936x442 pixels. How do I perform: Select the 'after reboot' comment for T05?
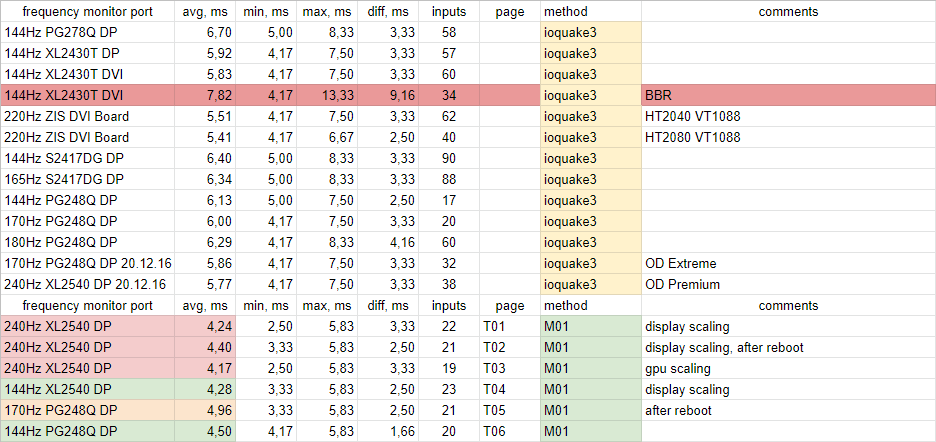tap(787, 410)
